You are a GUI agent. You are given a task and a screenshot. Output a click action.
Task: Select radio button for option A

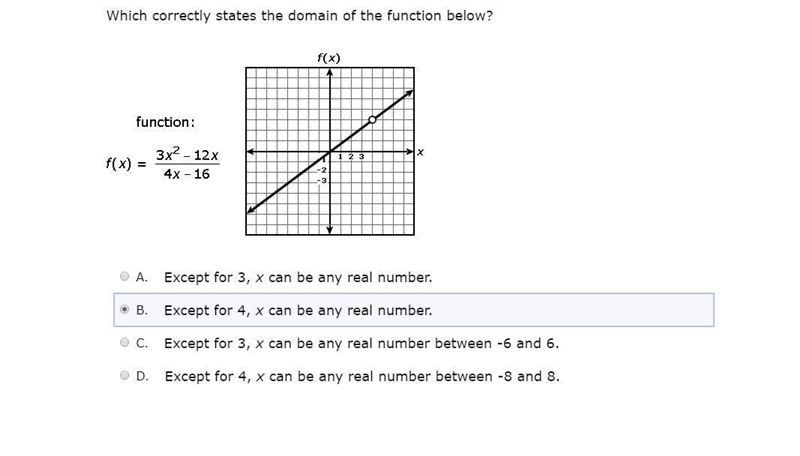click(124, 276)
